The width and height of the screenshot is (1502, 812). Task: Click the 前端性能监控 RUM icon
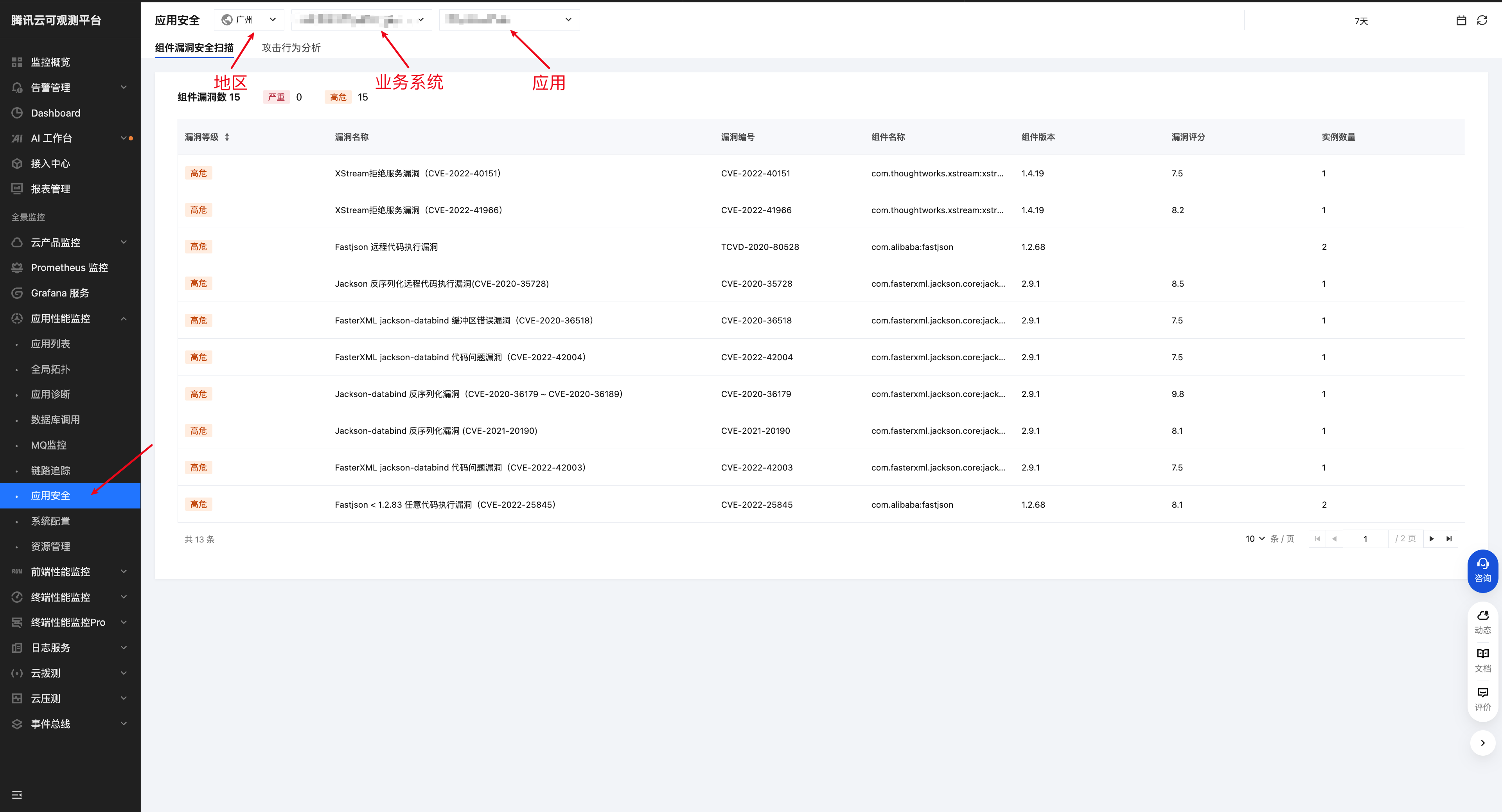[x=17, y=572]
